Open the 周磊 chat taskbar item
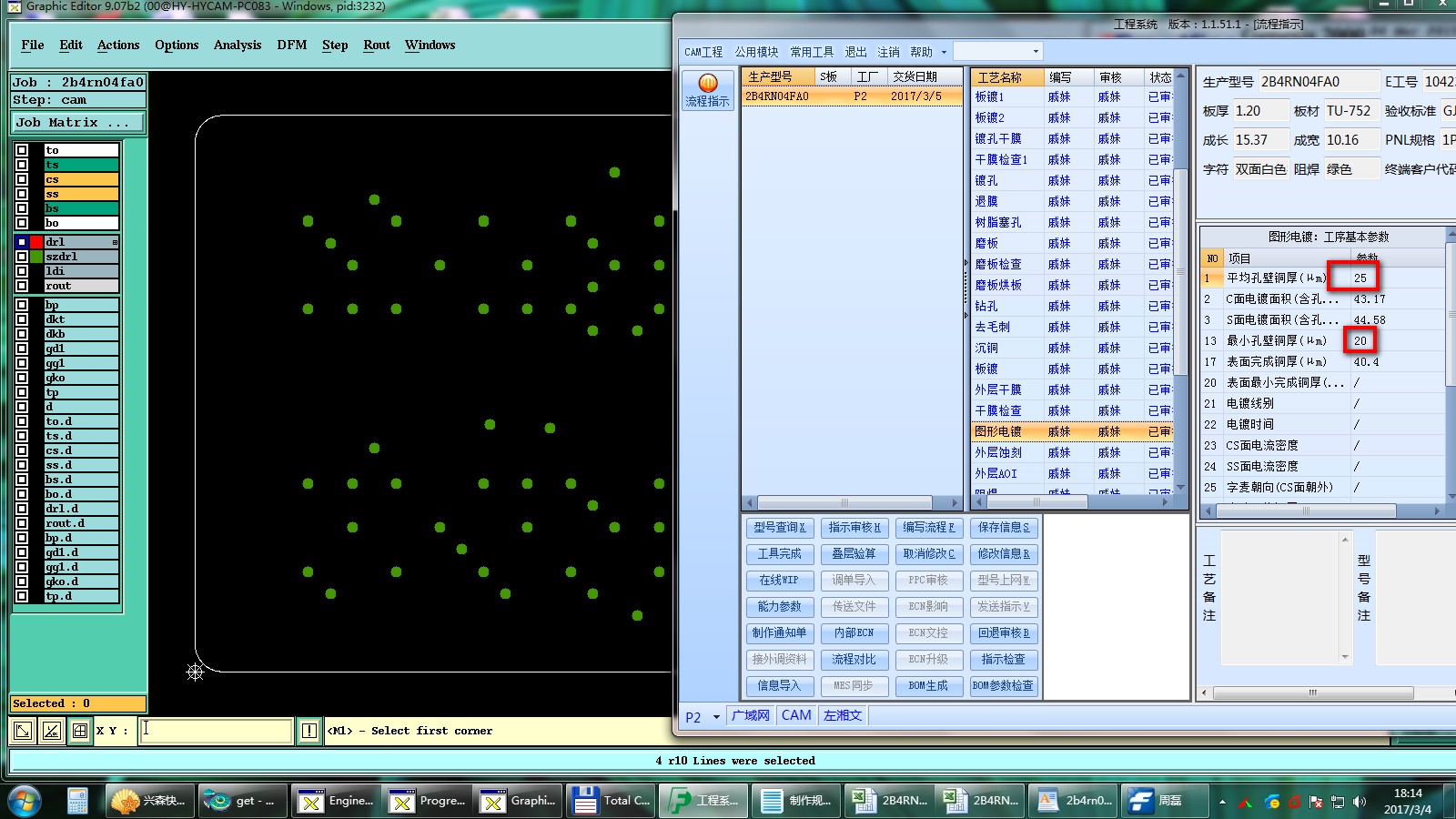Image resolution: width=1456 pixels, height=819 pixels. tap(1165, 801)
